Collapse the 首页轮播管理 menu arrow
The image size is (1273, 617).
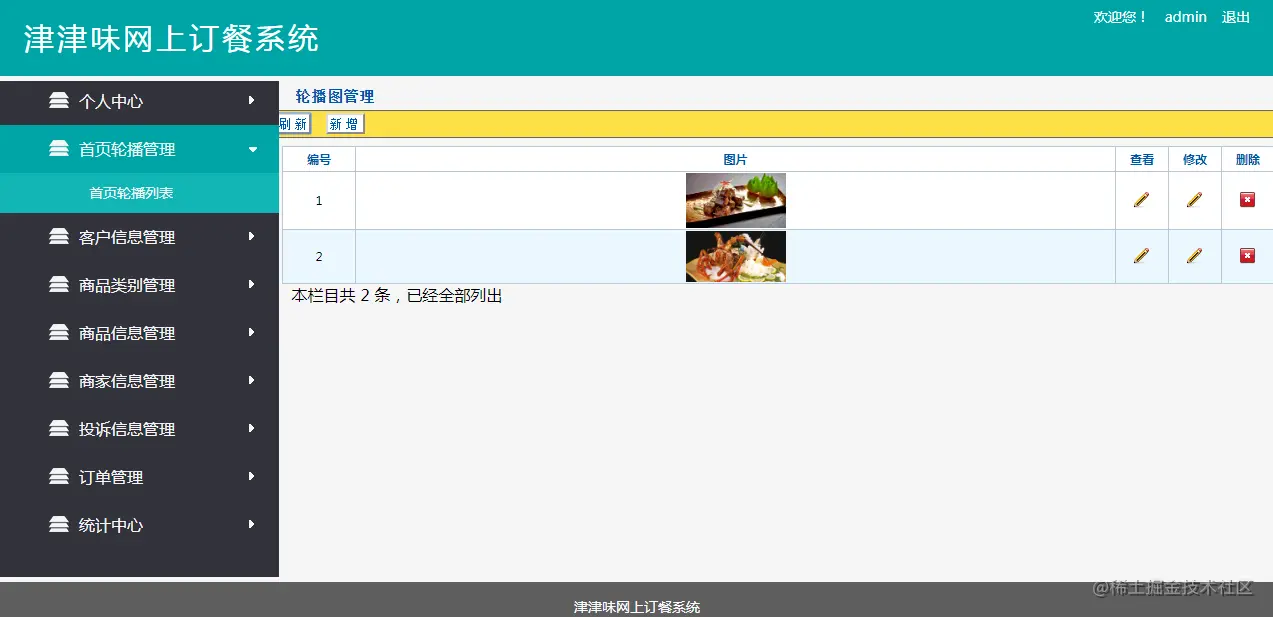[253, 149]
